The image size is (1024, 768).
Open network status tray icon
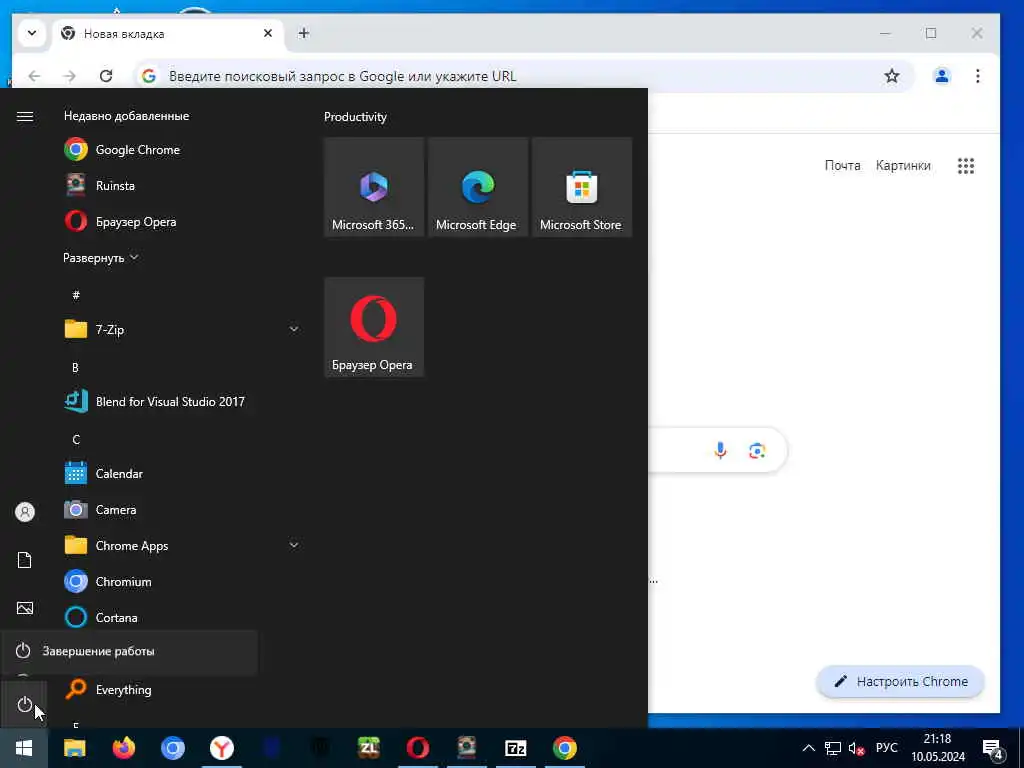tap(833, 748)
